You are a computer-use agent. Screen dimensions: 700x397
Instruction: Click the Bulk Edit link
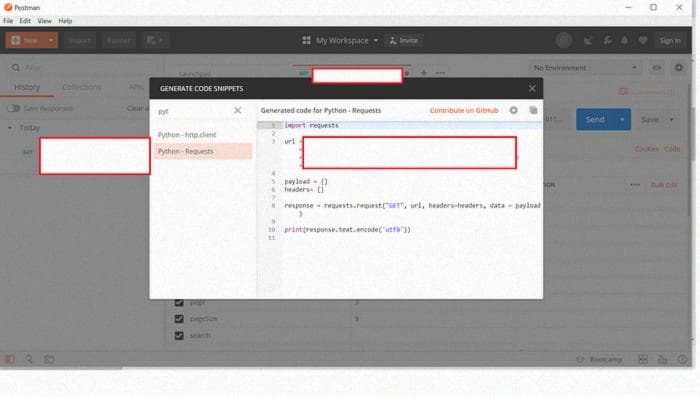pos(664,185)
